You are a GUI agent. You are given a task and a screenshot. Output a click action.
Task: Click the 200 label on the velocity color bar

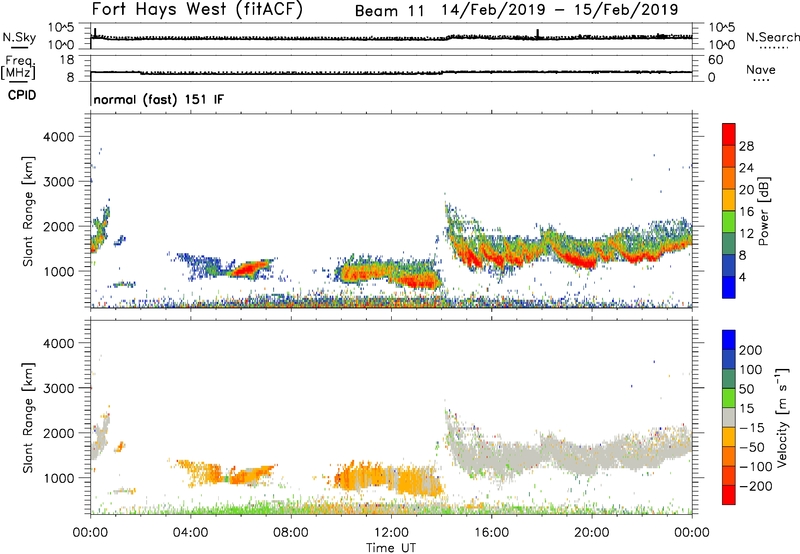751,350
